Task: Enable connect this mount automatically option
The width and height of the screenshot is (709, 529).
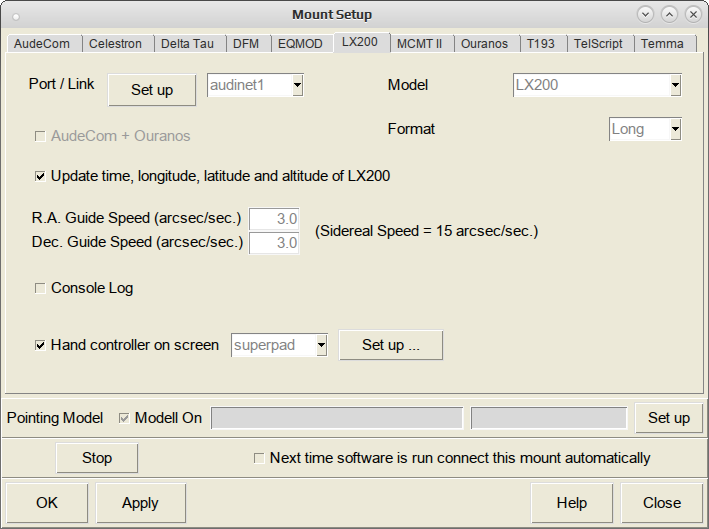Action: pos(259,458)
